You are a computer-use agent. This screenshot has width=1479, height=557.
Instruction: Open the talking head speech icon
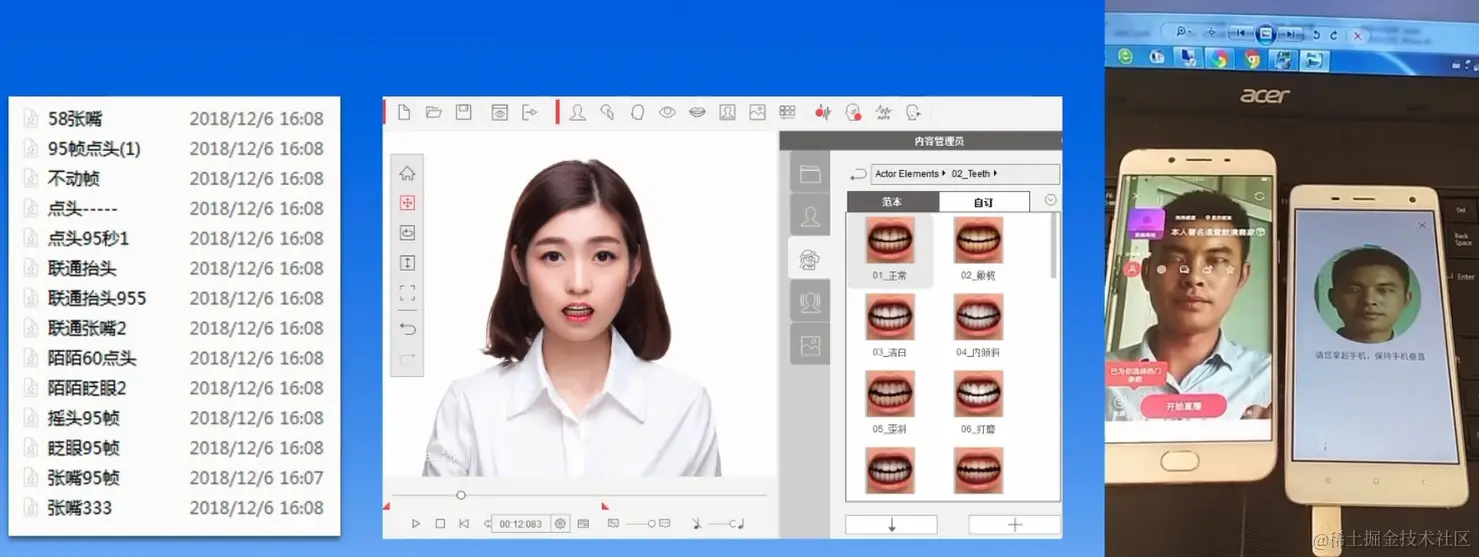(913, 113)
